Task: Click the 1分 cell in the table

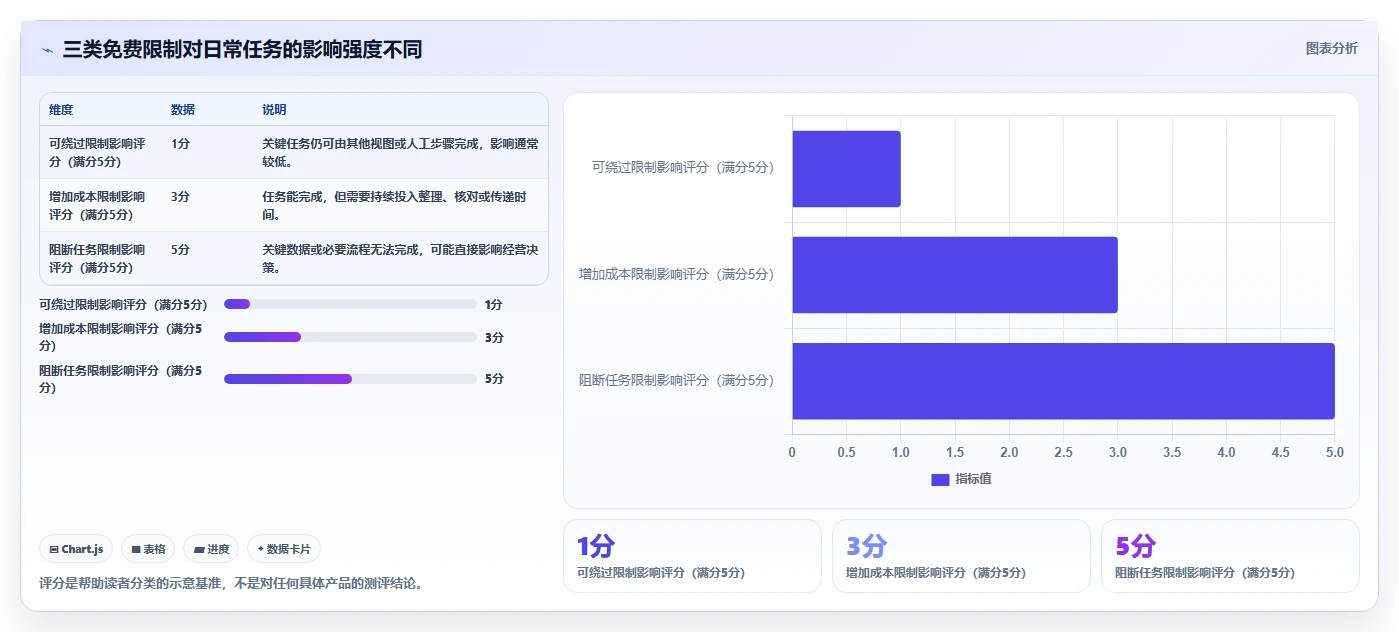Action: click(x=180, y=144)
